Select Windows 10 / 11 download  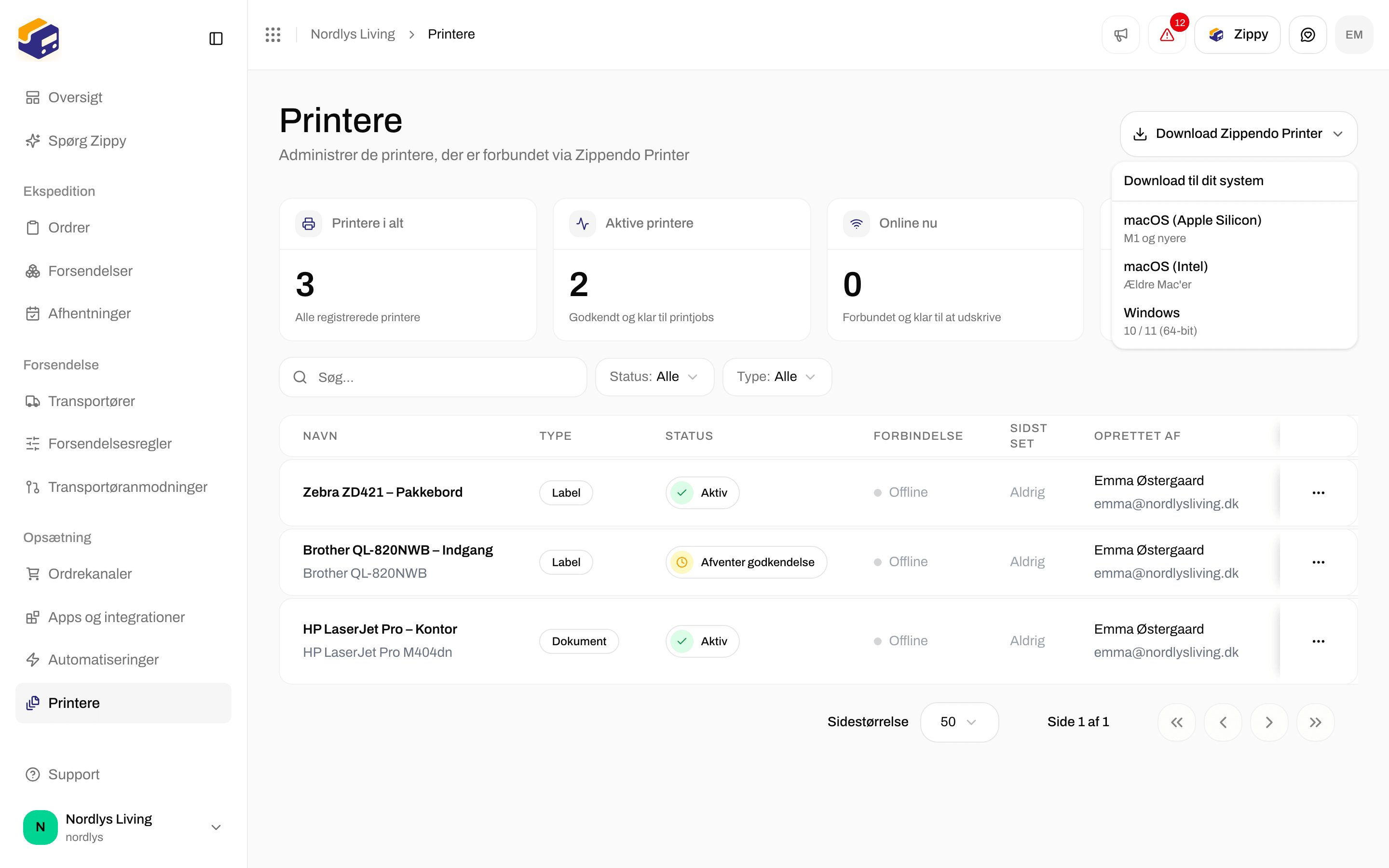pos(1234,321)
